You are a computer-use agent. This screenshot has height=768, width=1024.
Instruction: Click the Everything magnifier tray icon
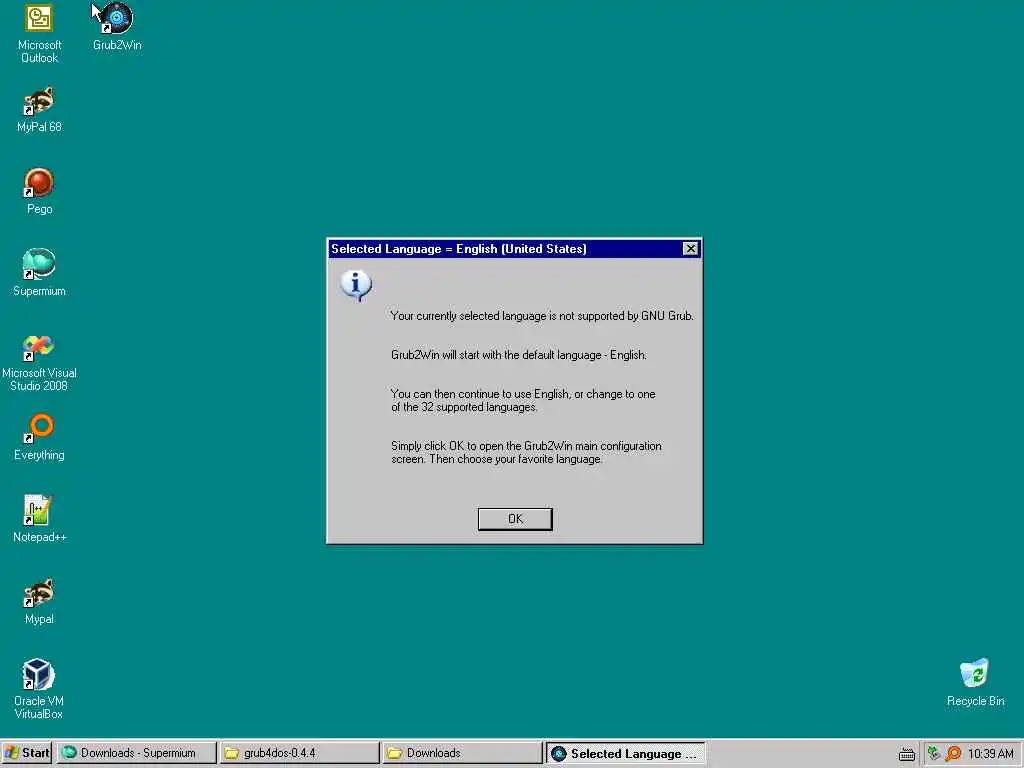953,754
